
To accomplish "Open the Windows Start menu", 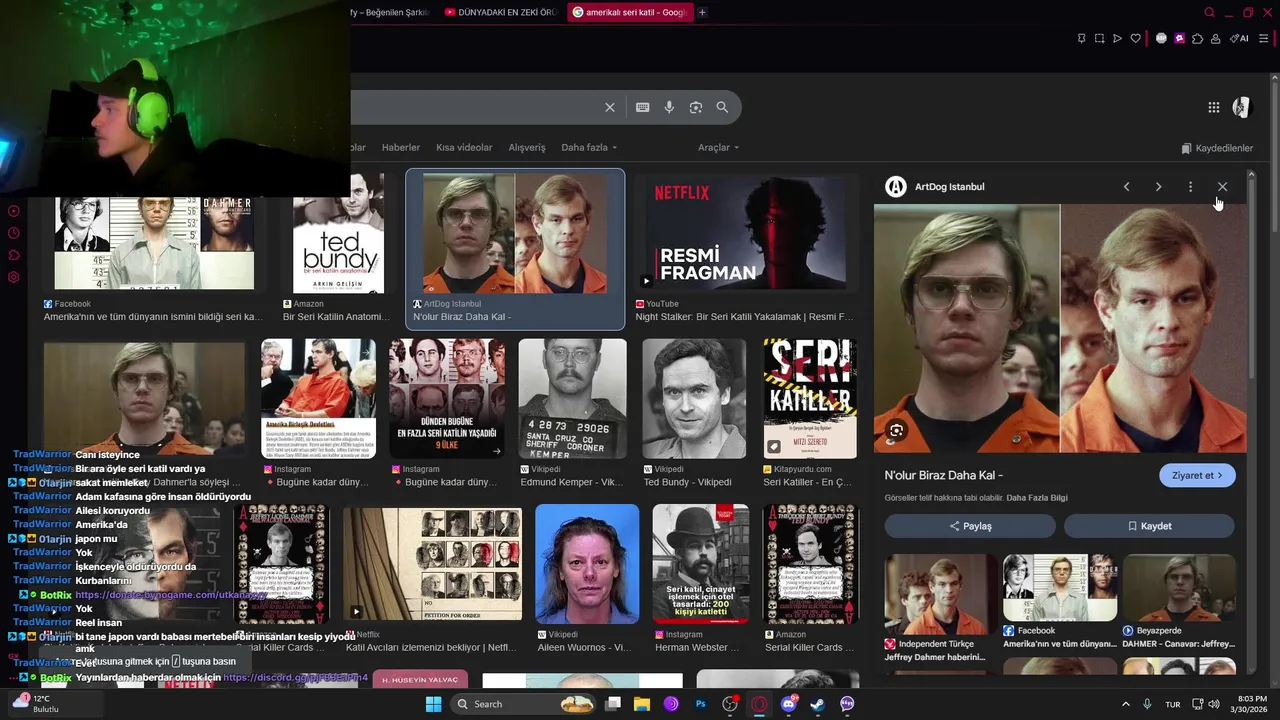I will 433,704.
